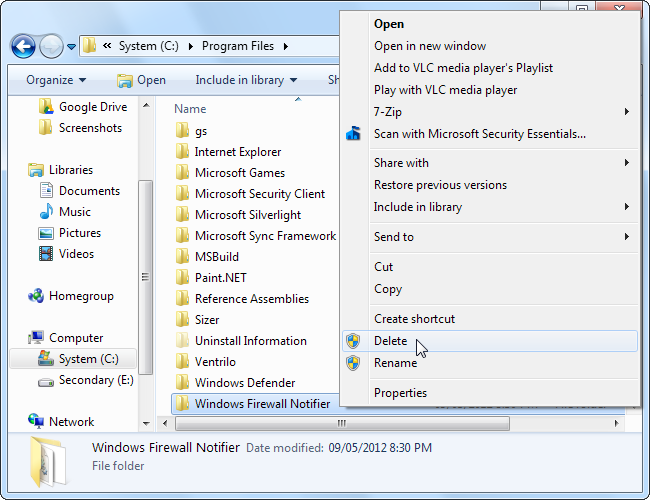Click horizontal scrollbar right arrow
This screenshot has height=500, width=650.
point(616,423)
